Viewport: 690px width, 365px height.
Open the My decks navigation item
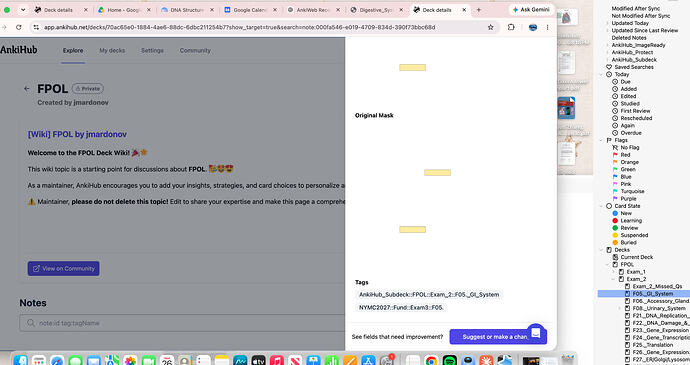pyautogui.click(x=112, y=51)
